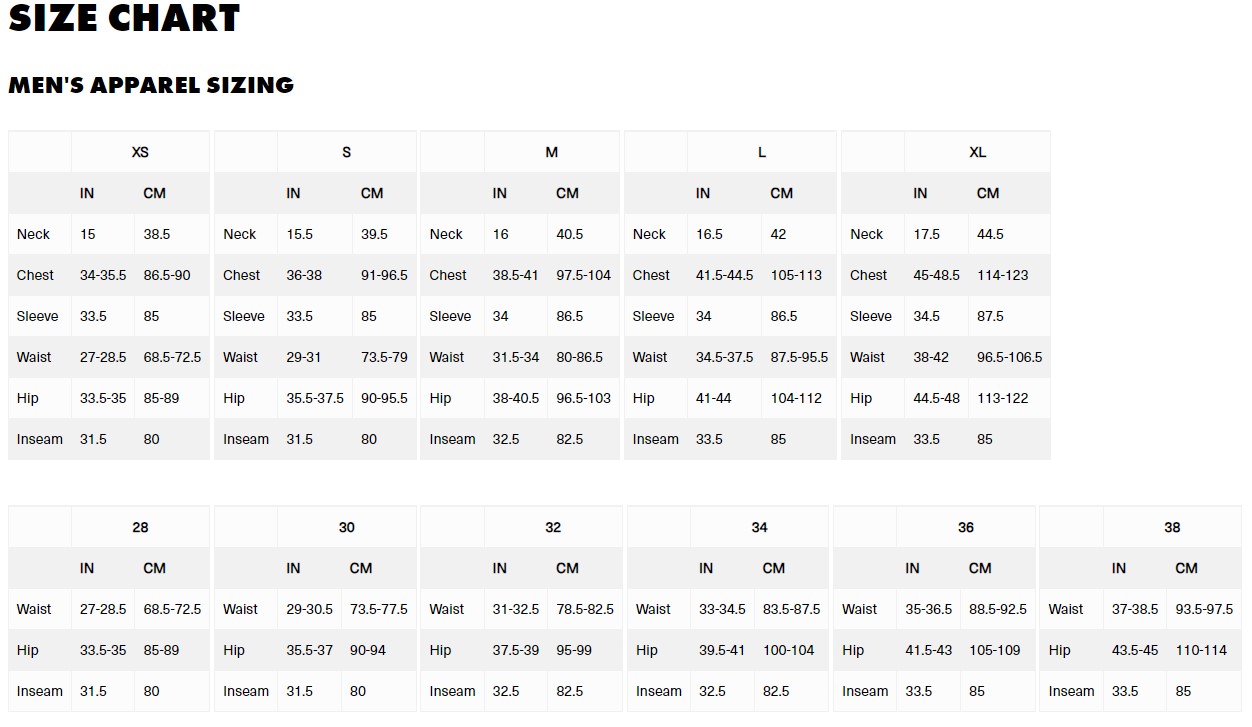
Task: Click the Neck row label in XS table
Action: (33, 234)
